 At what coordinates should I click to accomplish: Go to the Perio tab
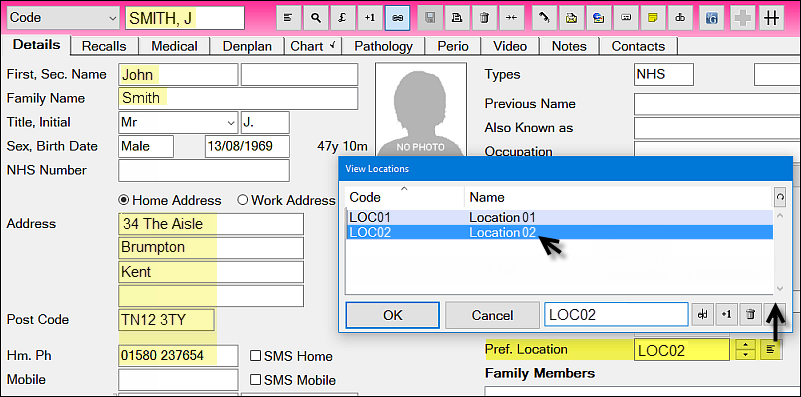[453, 46]
